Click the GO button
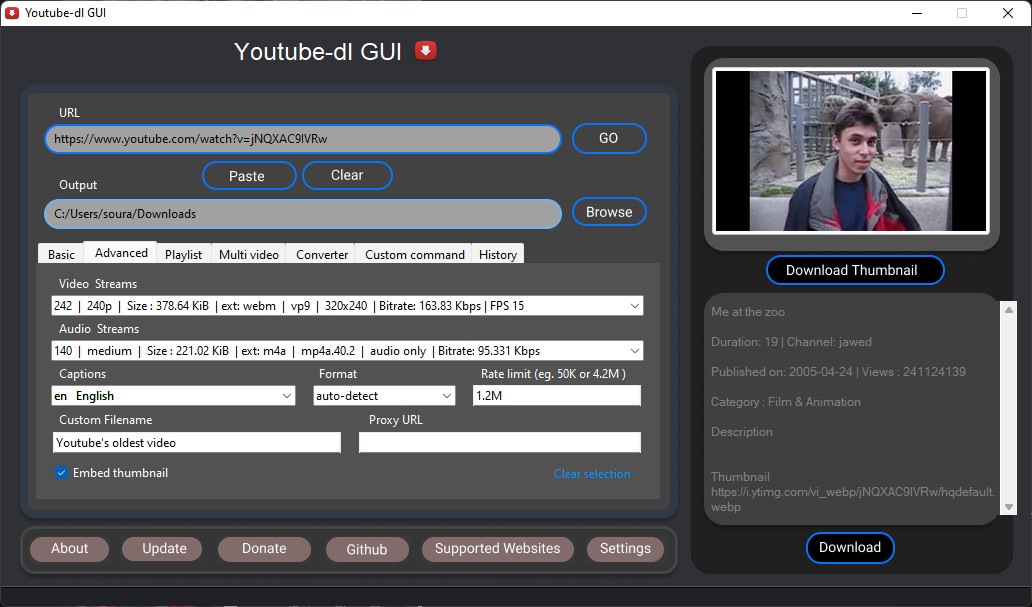This screenshot has height=607, width=1032. pos(609,138)
